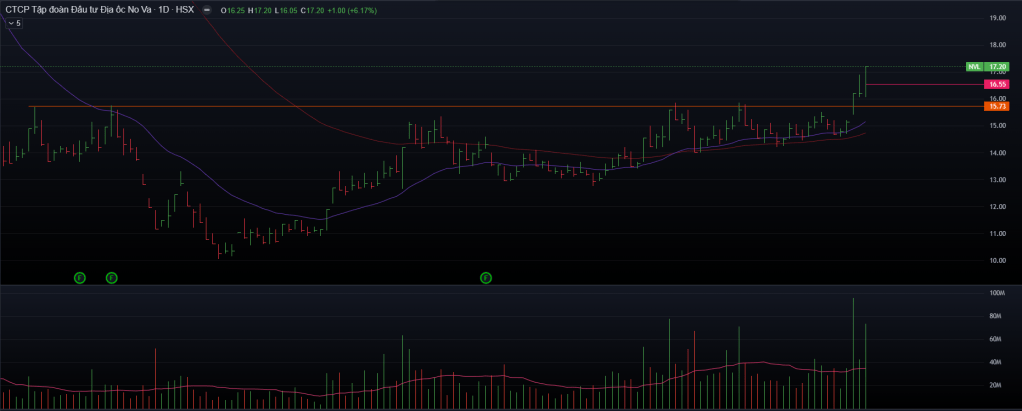Click the second green event marker from left

click(x=111, y=277)
